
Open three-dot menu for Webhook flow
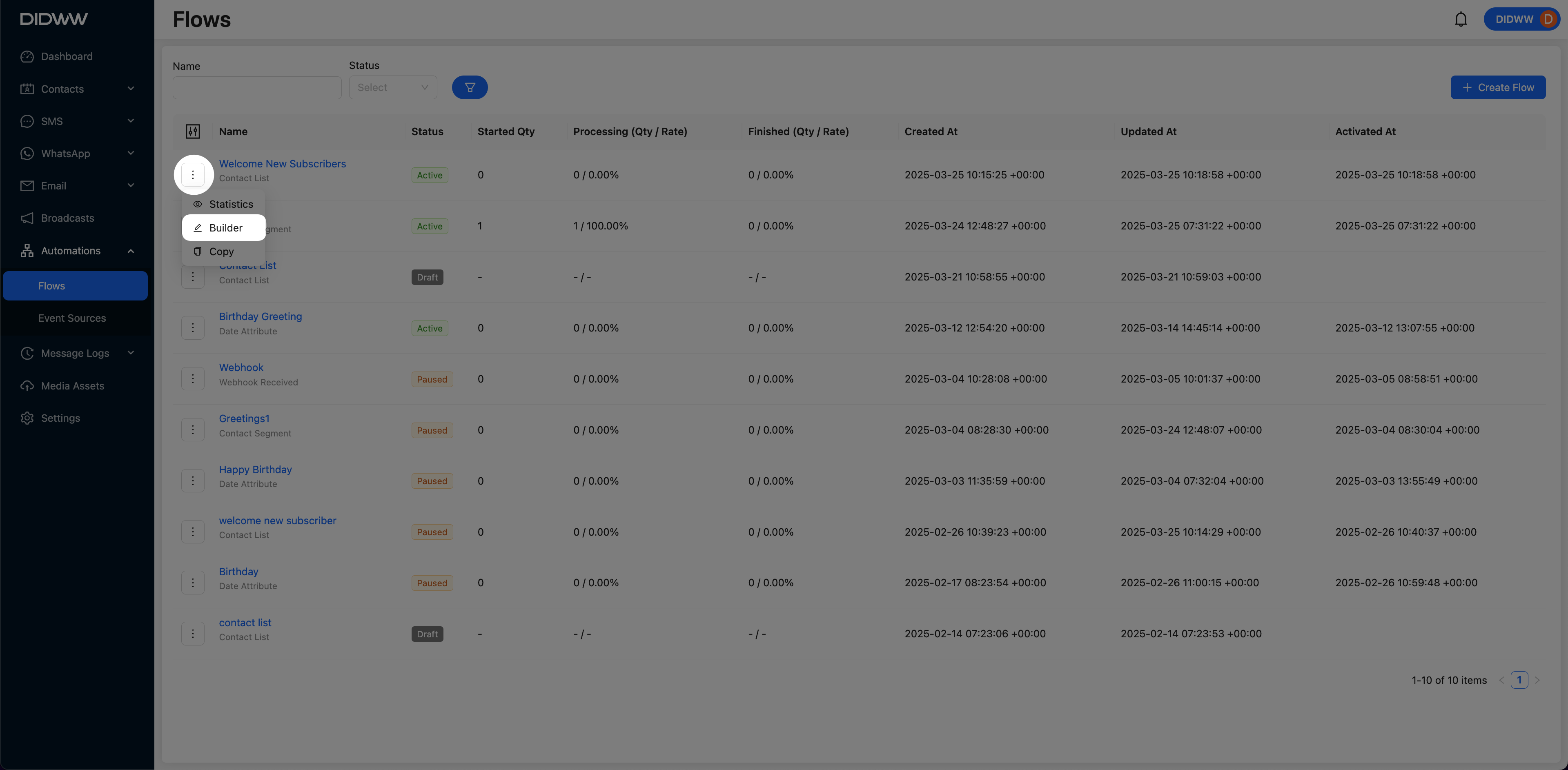click(192, 378)
